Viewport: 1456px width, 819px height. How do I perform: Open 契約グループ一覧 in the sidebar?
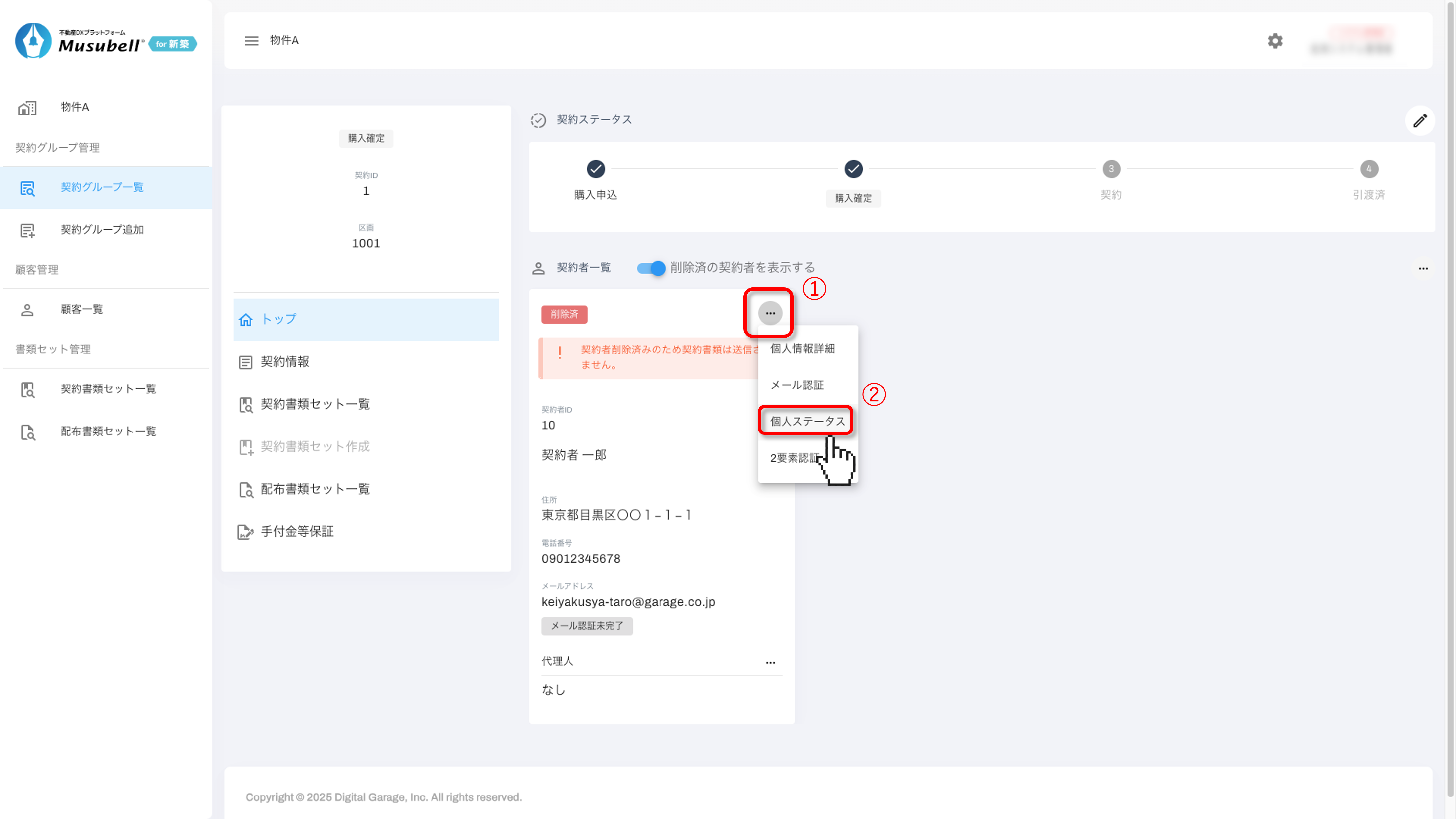pyautogui.click(x=102, y=187)
